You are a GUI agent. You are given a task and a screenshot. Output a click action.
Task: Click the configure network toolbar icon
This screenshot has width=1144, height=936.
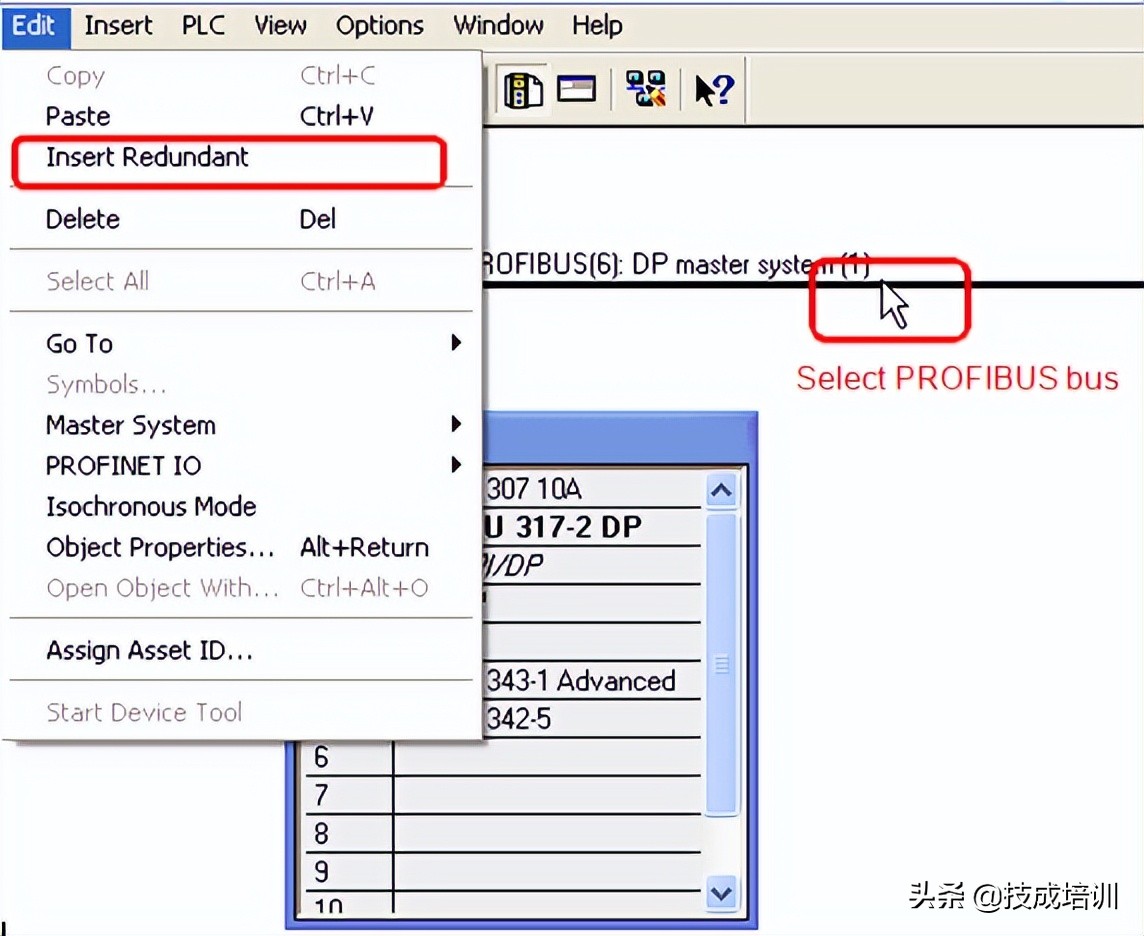coord(646,89)
